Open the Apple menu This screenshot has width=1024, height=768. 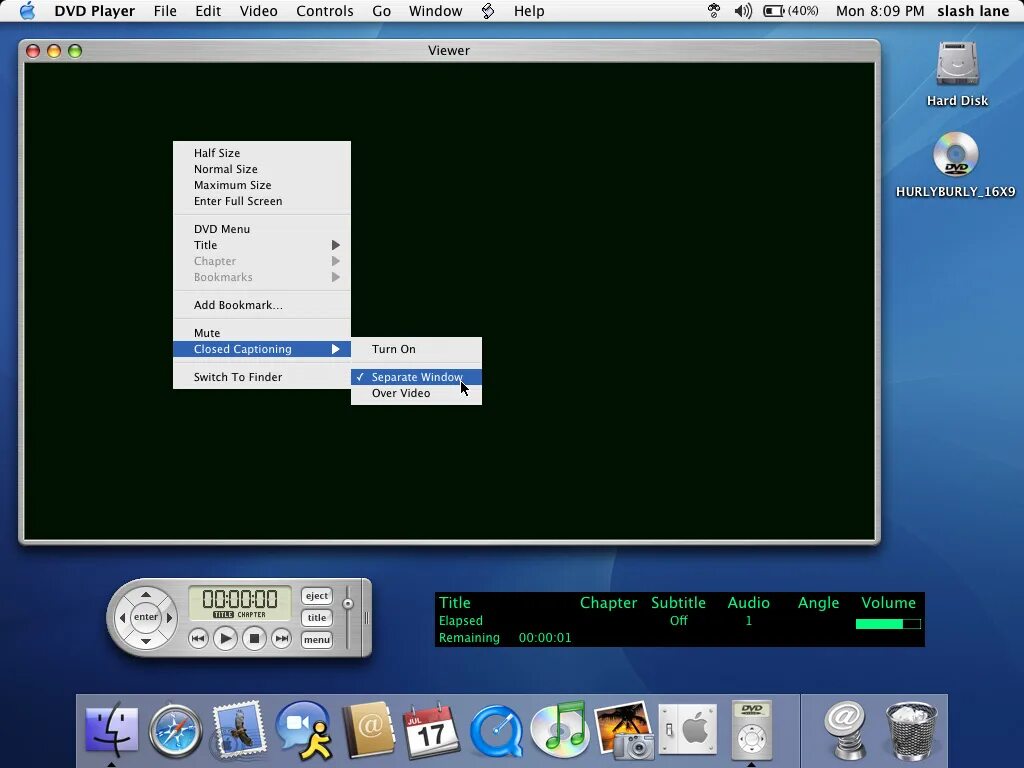coord(27,11)
